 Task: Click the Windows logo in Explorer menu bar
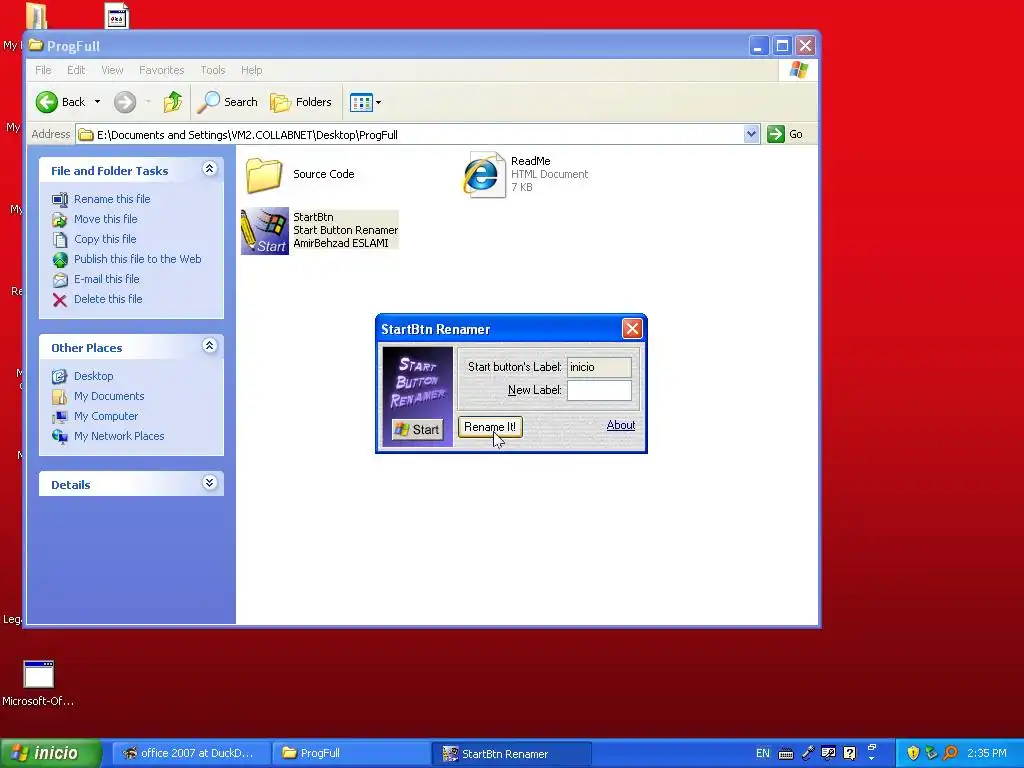(x=798, y=70)
